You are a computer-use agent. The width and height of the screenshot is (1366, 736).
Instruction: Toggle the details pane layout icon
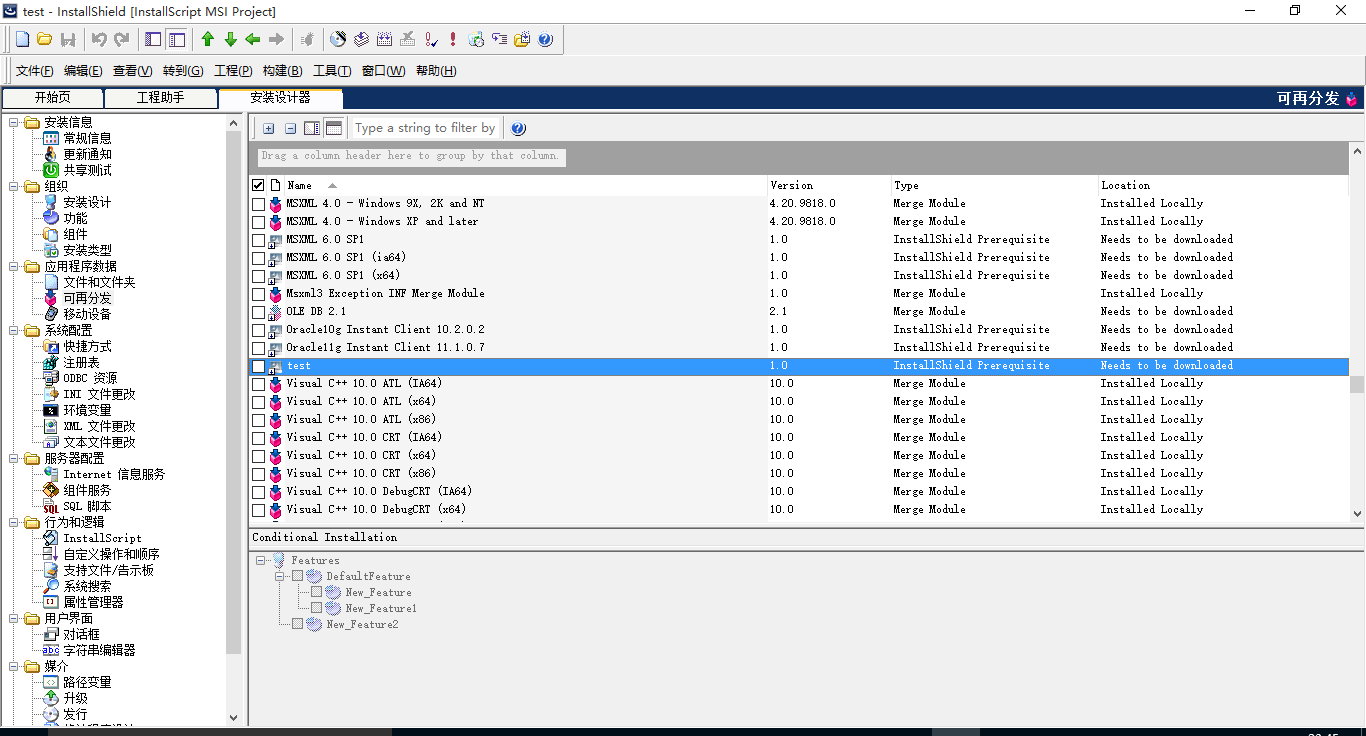311,128
